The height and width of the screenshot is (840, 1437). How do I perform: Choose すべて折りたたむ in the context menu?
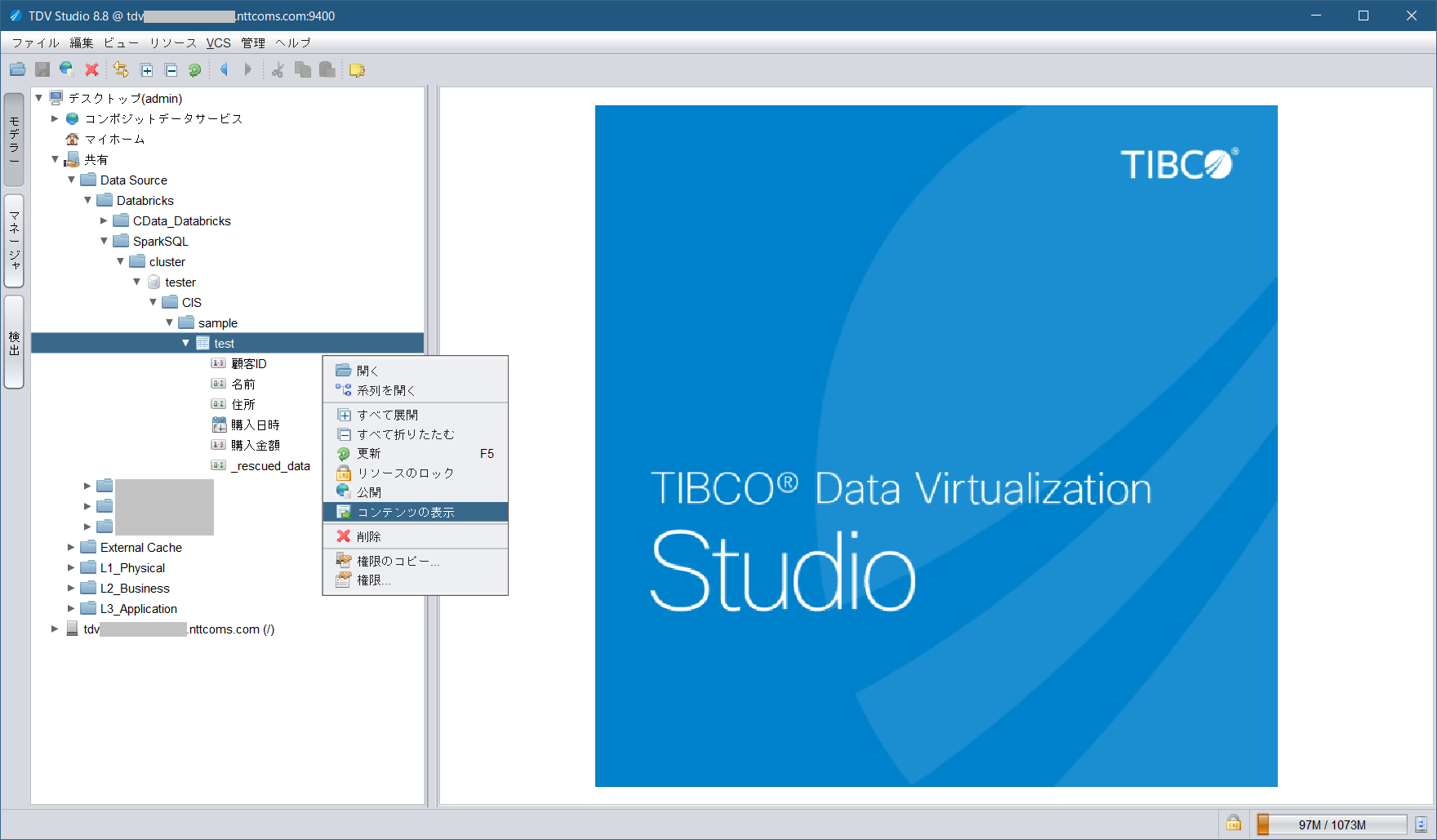click(416, 434)
